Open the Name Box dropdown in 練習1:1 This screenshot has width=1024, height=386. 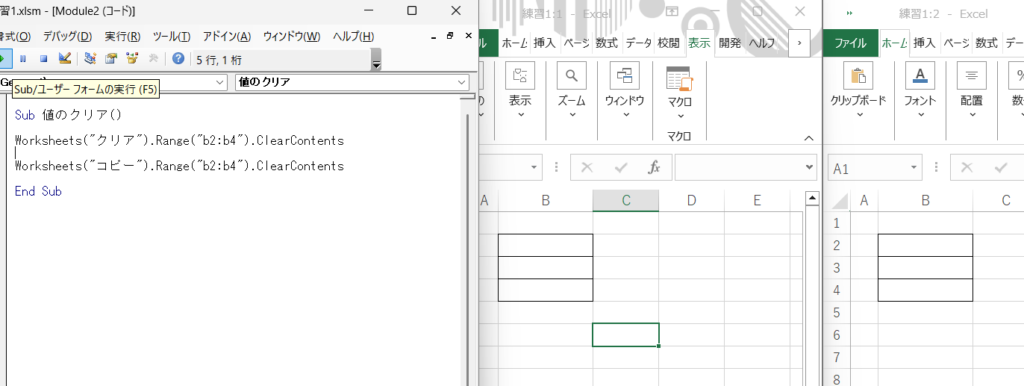pos(535,168)
